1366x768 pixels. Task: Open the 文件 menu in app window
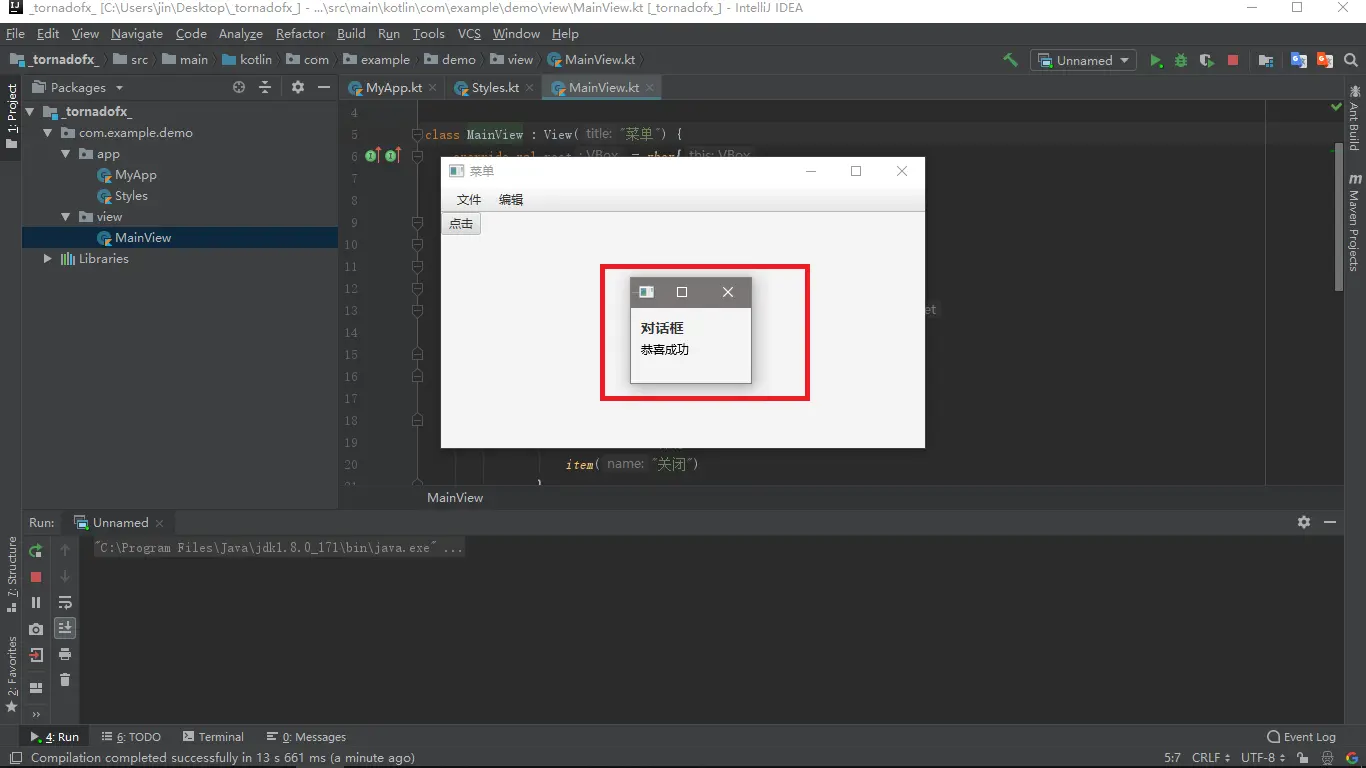[469, 199]
